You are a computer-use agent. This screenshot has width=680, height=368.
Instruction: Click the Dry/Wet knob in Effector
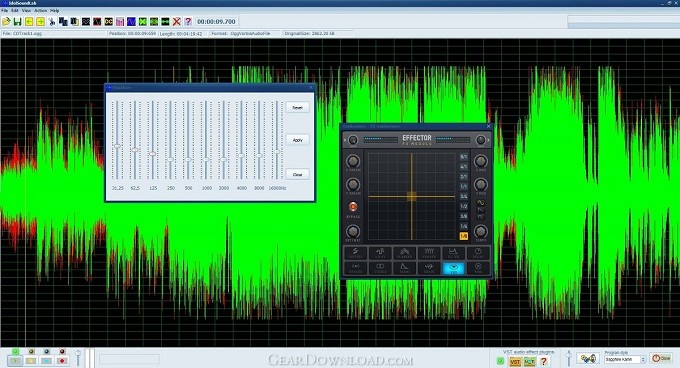353,231
